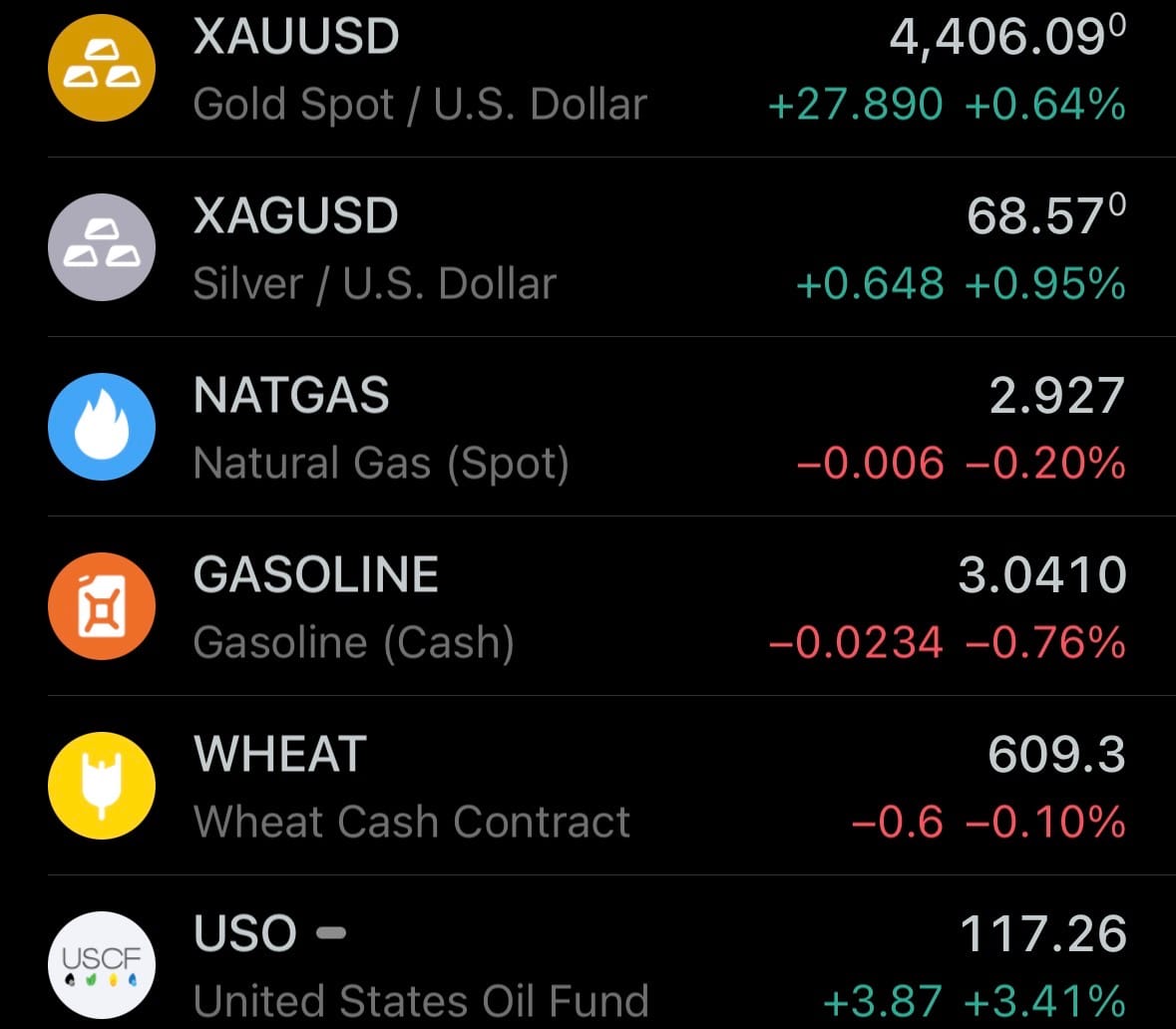The width and height of the screenshot is (1176, 1029).
Task: Tap the USCF logo for USO
Action: click(x=102, y=964)
